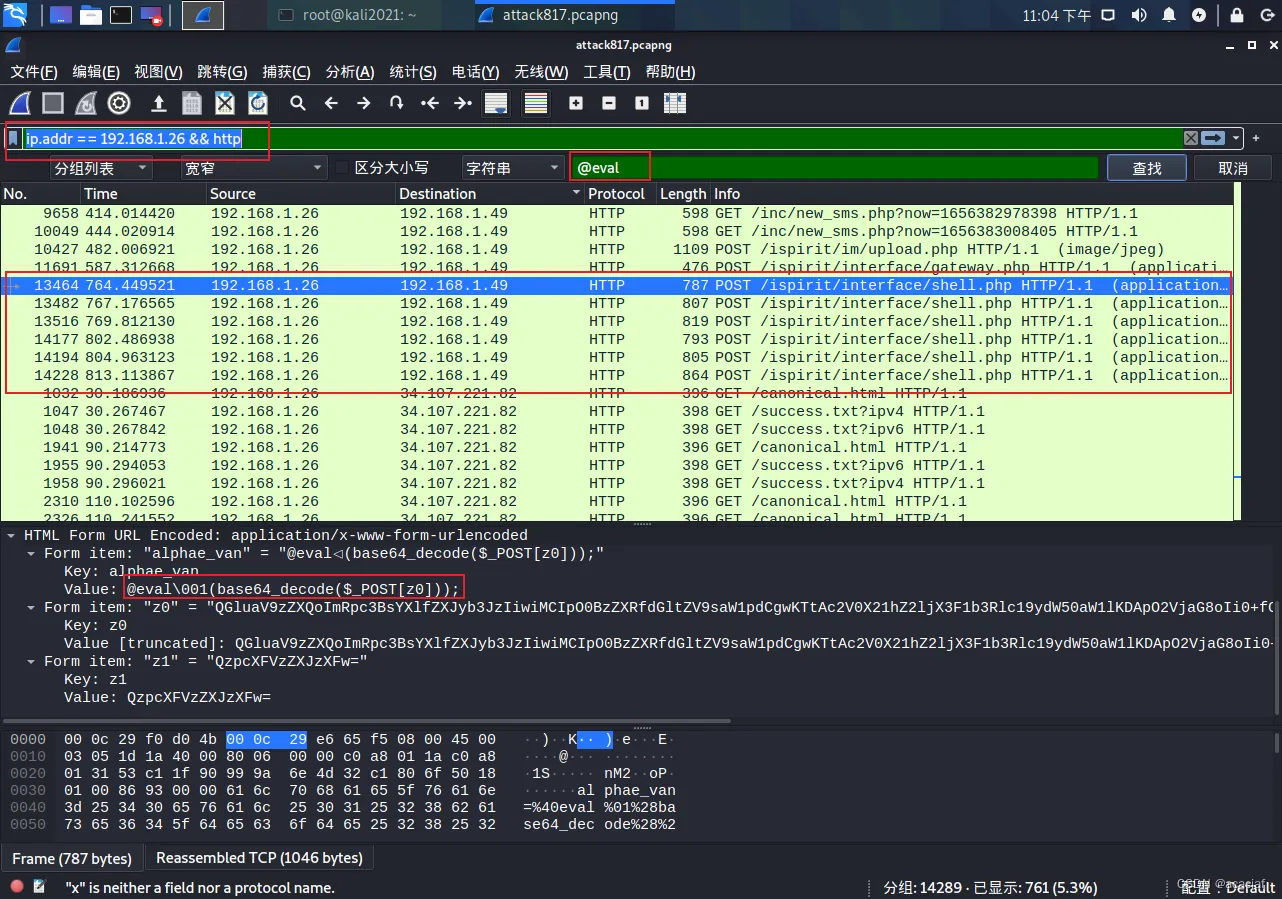Collapse the z0 form item
This screenshot has height=899, width=1282.
(x=32, y=607)
